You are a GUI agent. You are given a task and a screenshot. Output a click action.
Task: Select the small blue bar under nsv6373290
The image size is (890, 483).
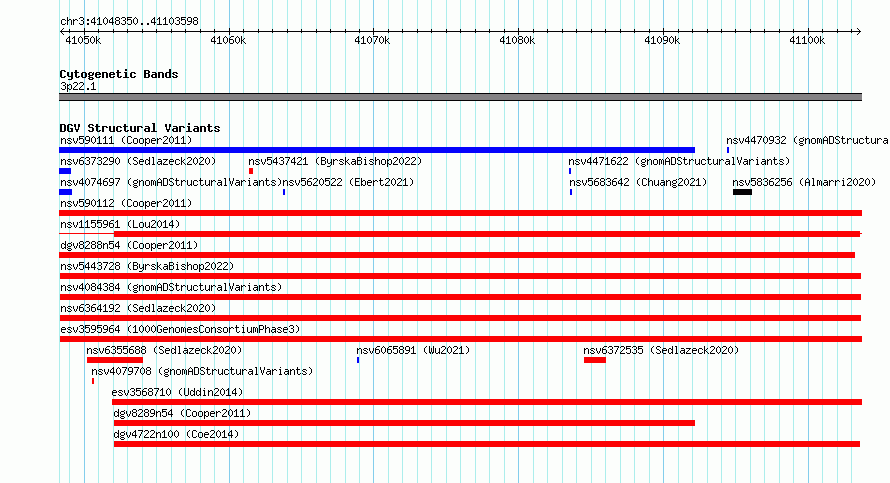(65, 171)
